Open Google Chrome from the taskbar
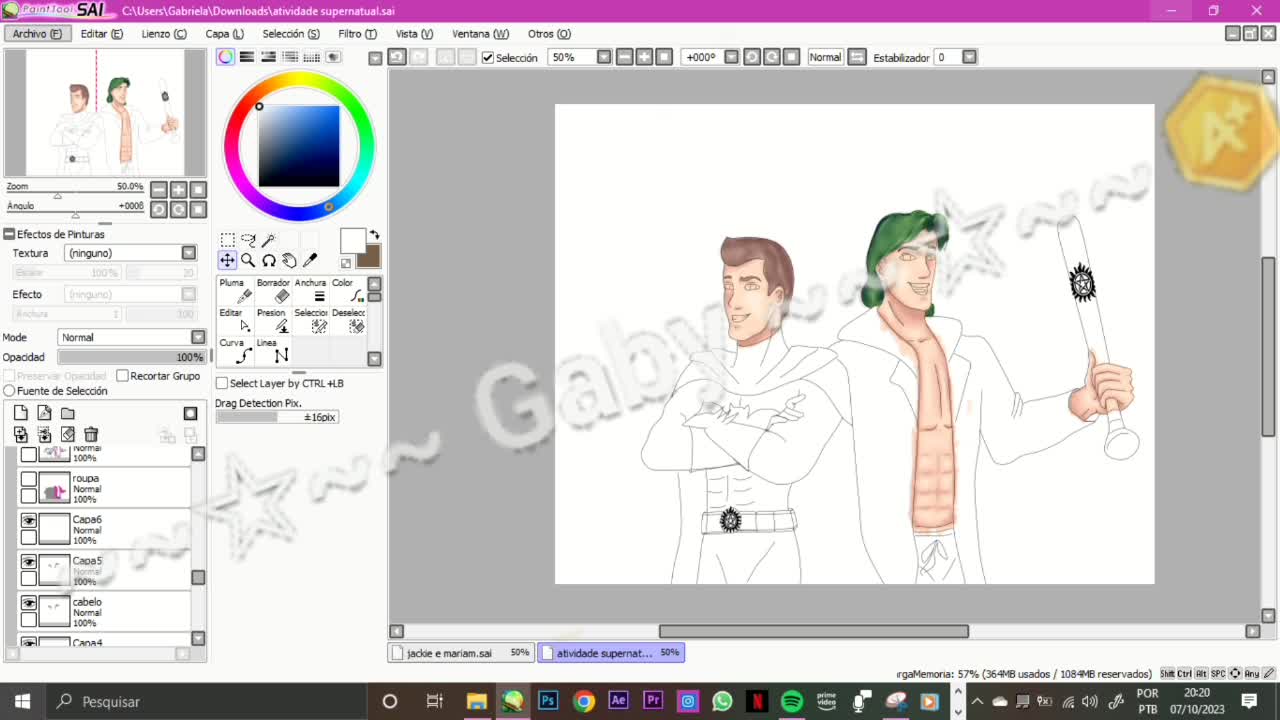The width and height of the screenshot is (1280, 720). click(x=584, y=701)
